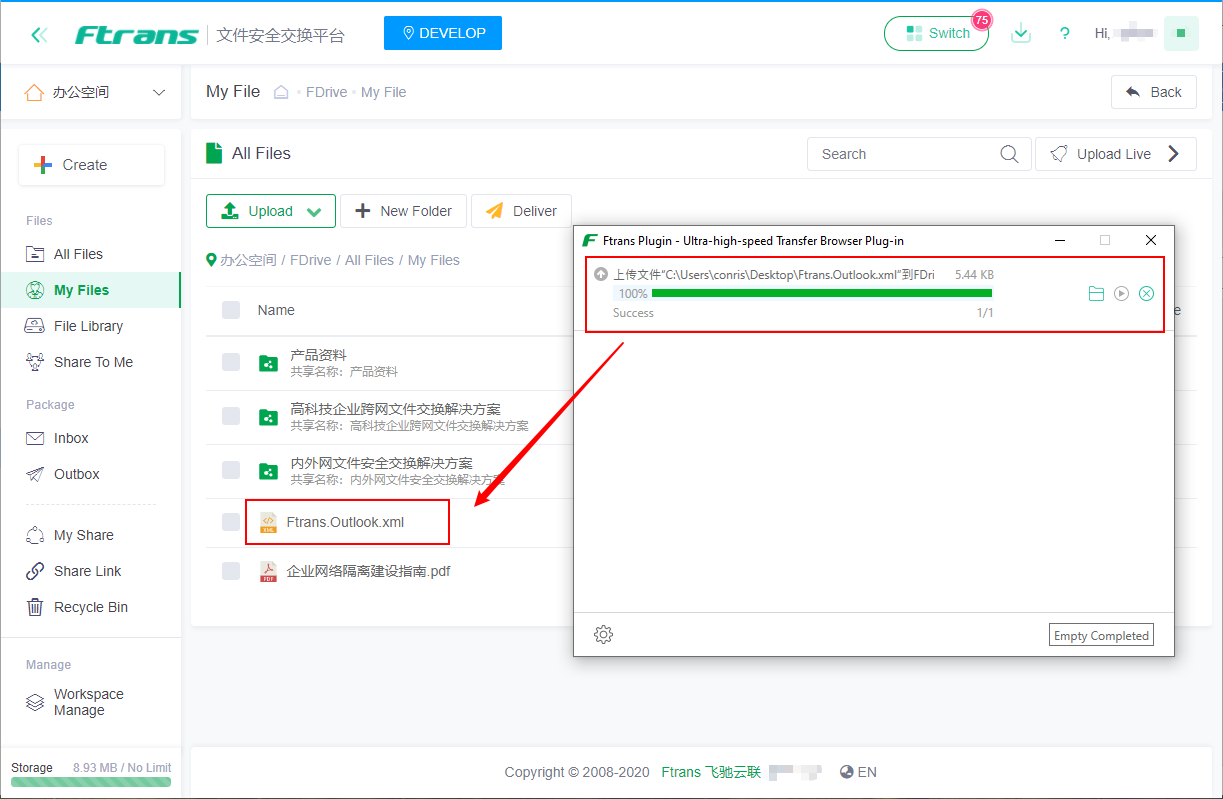The width and height of the screenshot is (1223, 799).
Task: Click the Upload Live button
Action: 1115,154
